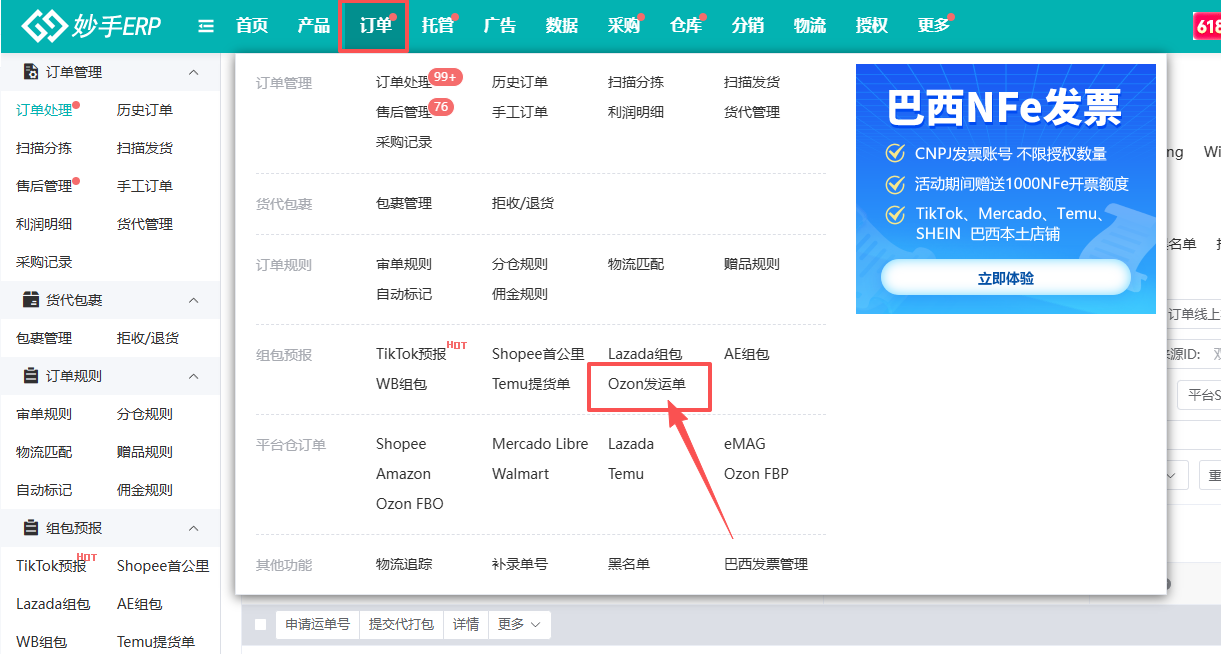
Task: Click the 货代包裹 sidebar section icon
Action: tap(30, 300)
